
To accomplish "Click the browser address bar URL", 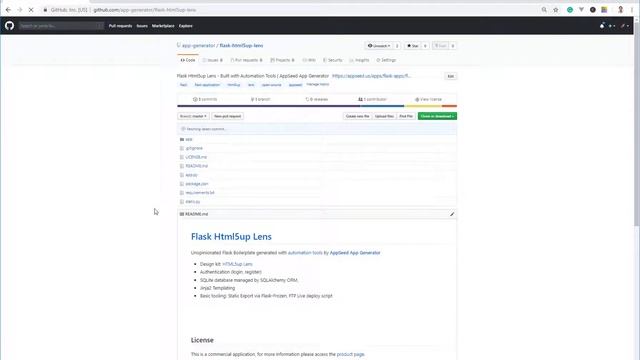I will click(144, 10).
